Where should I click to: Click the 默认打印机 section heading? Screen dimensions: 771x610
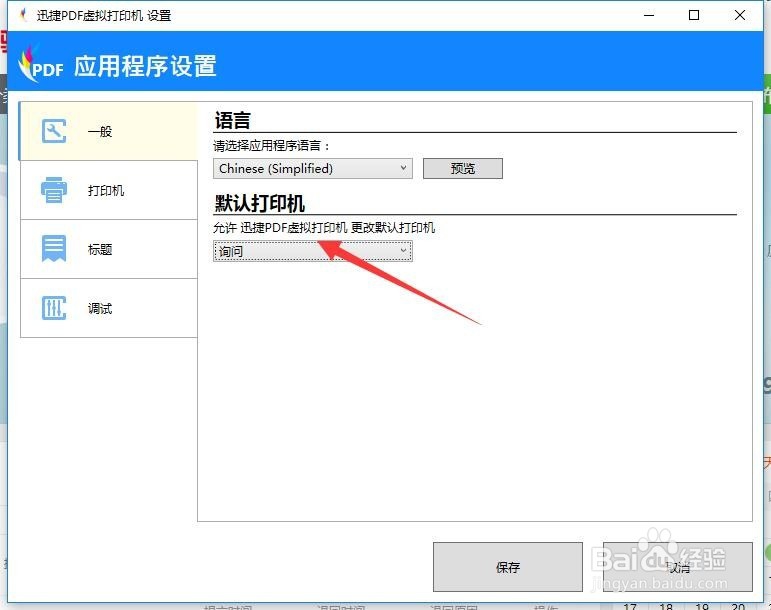[x=260, y=203]
